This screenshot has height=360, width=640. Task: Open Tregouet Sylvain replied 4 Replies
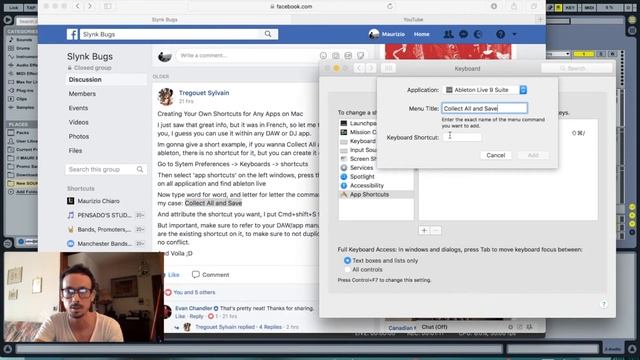point(238,327)
